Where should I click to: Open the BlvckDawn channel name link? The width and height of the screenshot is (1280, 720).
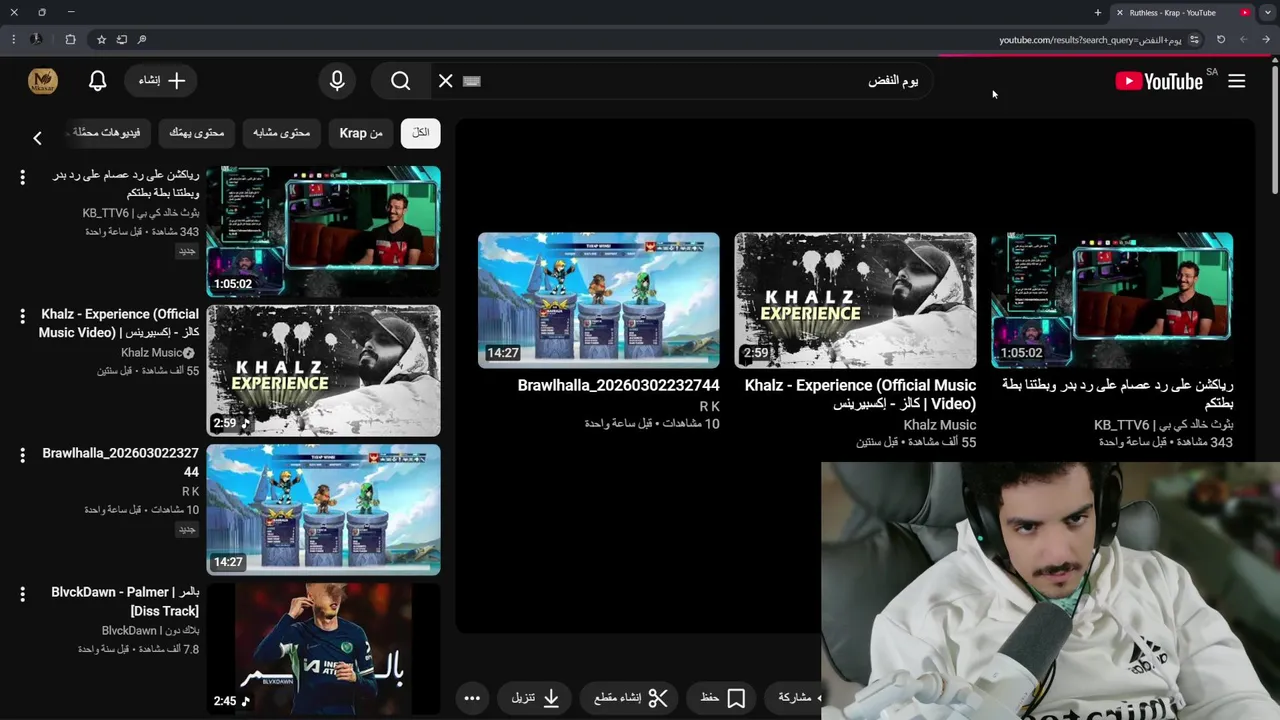[151, 630]
